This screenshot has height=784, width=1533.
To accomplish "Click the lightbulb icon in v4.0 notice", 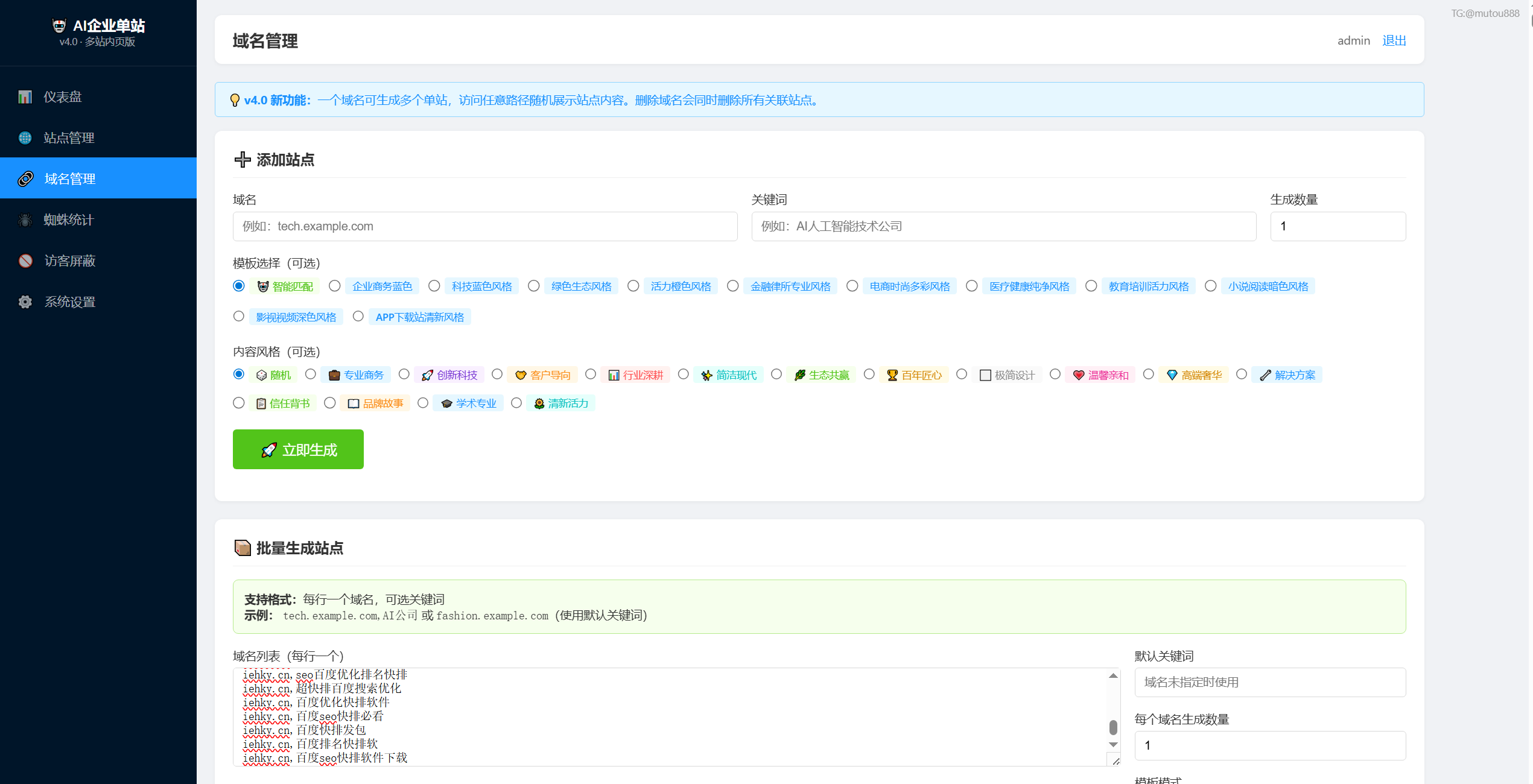I will click(235, 100).
